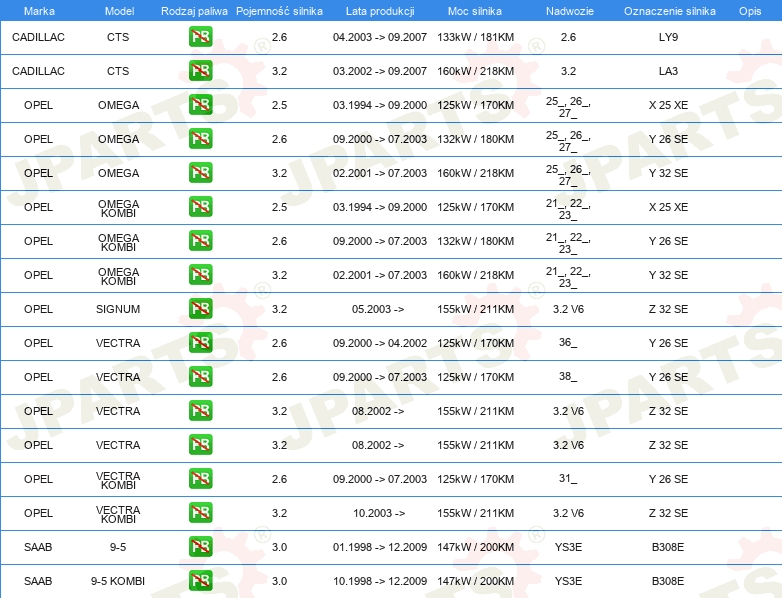Click 160kW / 218KM in the Cadillac CTS row
Viewport: 782px width, 598px height.
point(475,71)
